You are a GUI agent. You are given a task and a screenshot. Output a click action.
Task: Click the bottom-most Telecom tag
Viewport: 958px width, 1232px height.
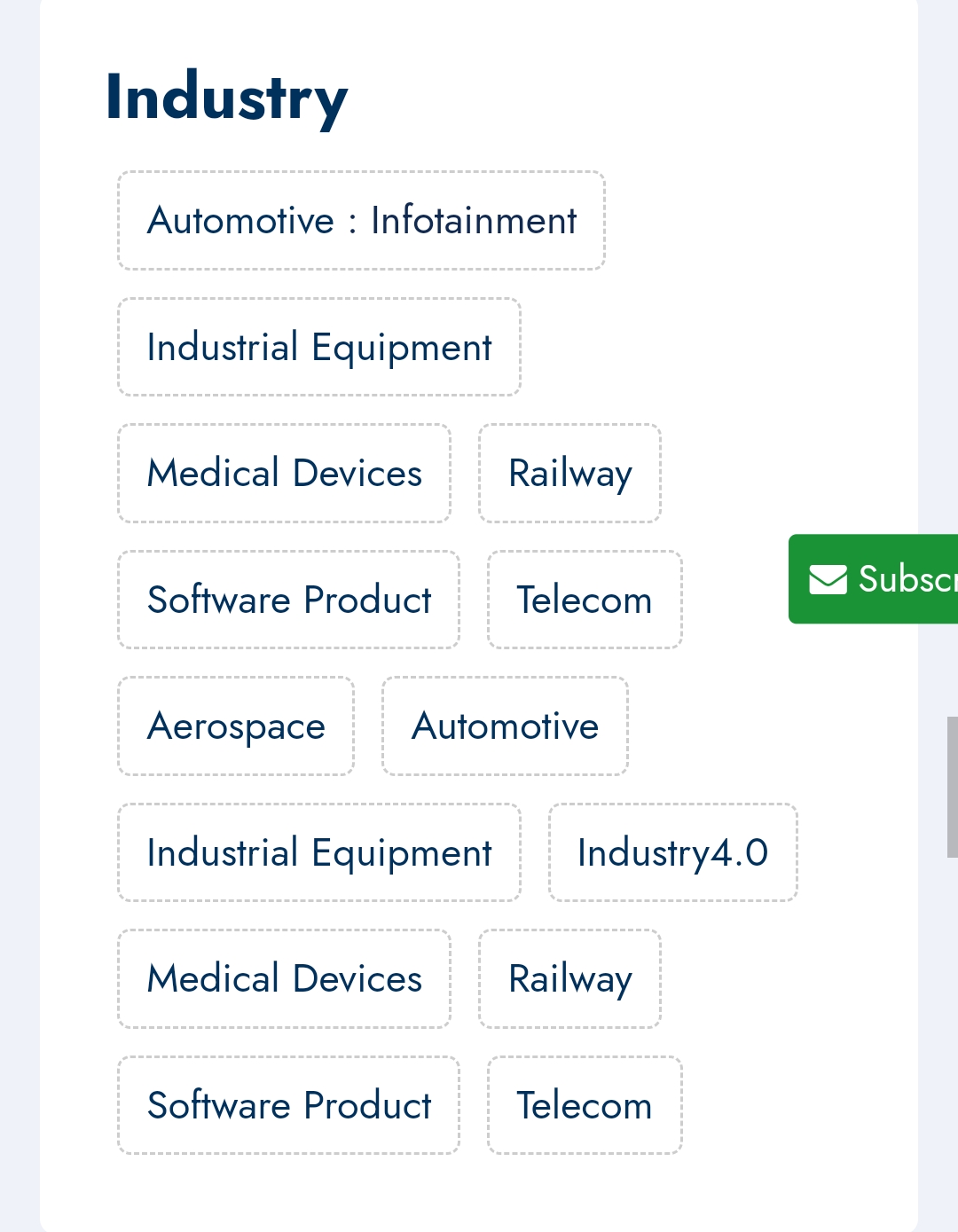(585, 1105)
